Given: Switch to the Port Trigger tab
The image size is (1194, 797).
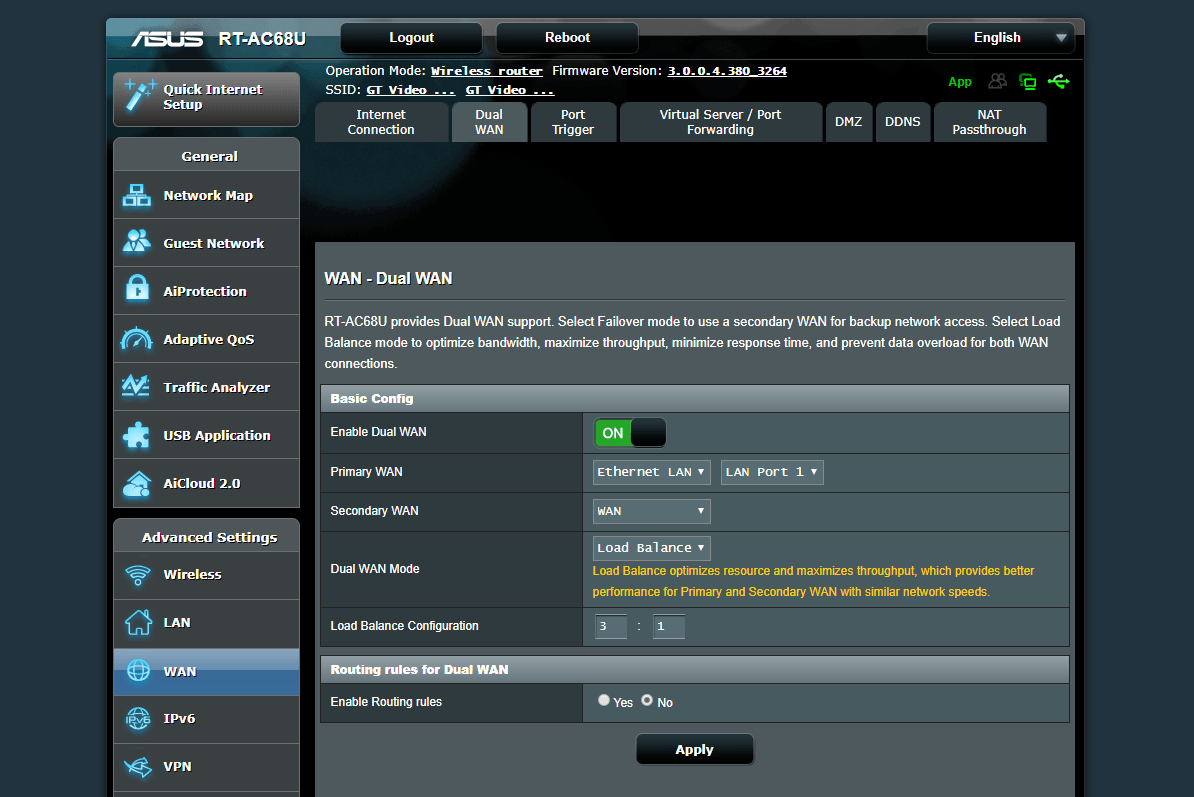Looking at the screenshot, I should pos(573,122).
